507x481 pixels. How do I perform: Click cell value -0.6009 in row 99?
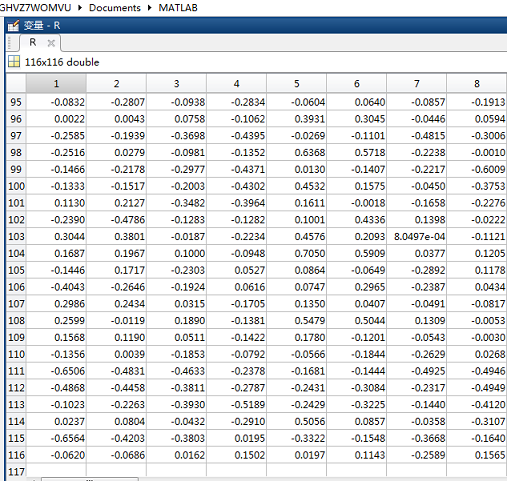(x=477, y=169)
